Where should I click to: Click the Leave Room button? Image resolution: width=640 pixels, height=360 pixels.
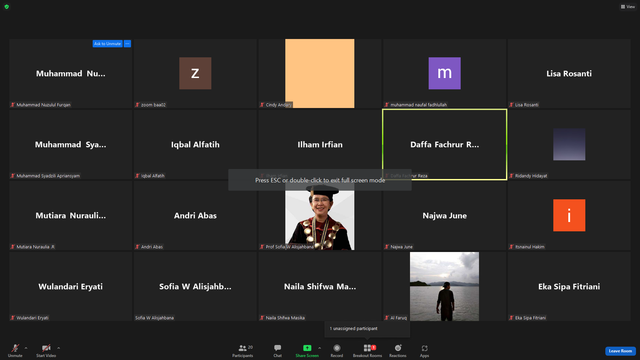pyautogui.click(x=620, y=351)
